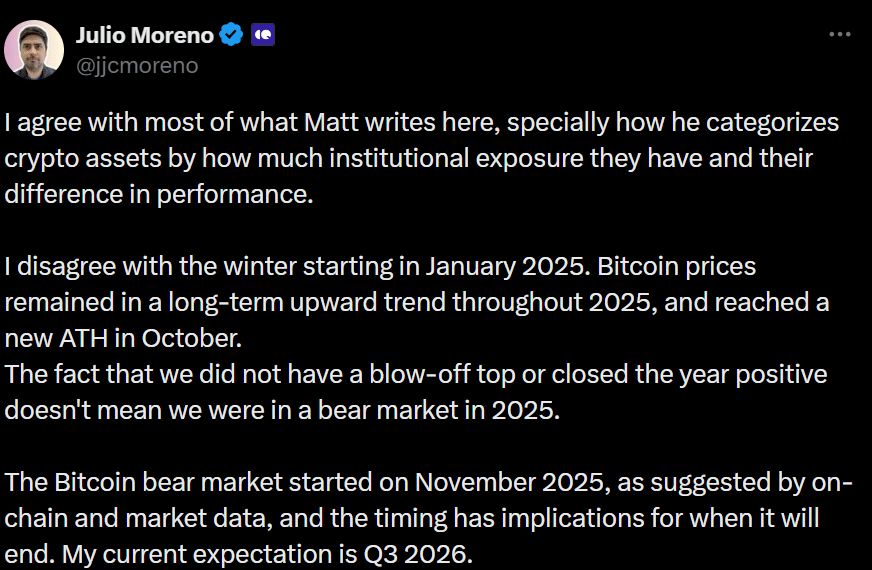This screenshot has width=872, height=570.
Task: Click the line starting "The Bitcoin bear market started"
Action: pos(428,483)
